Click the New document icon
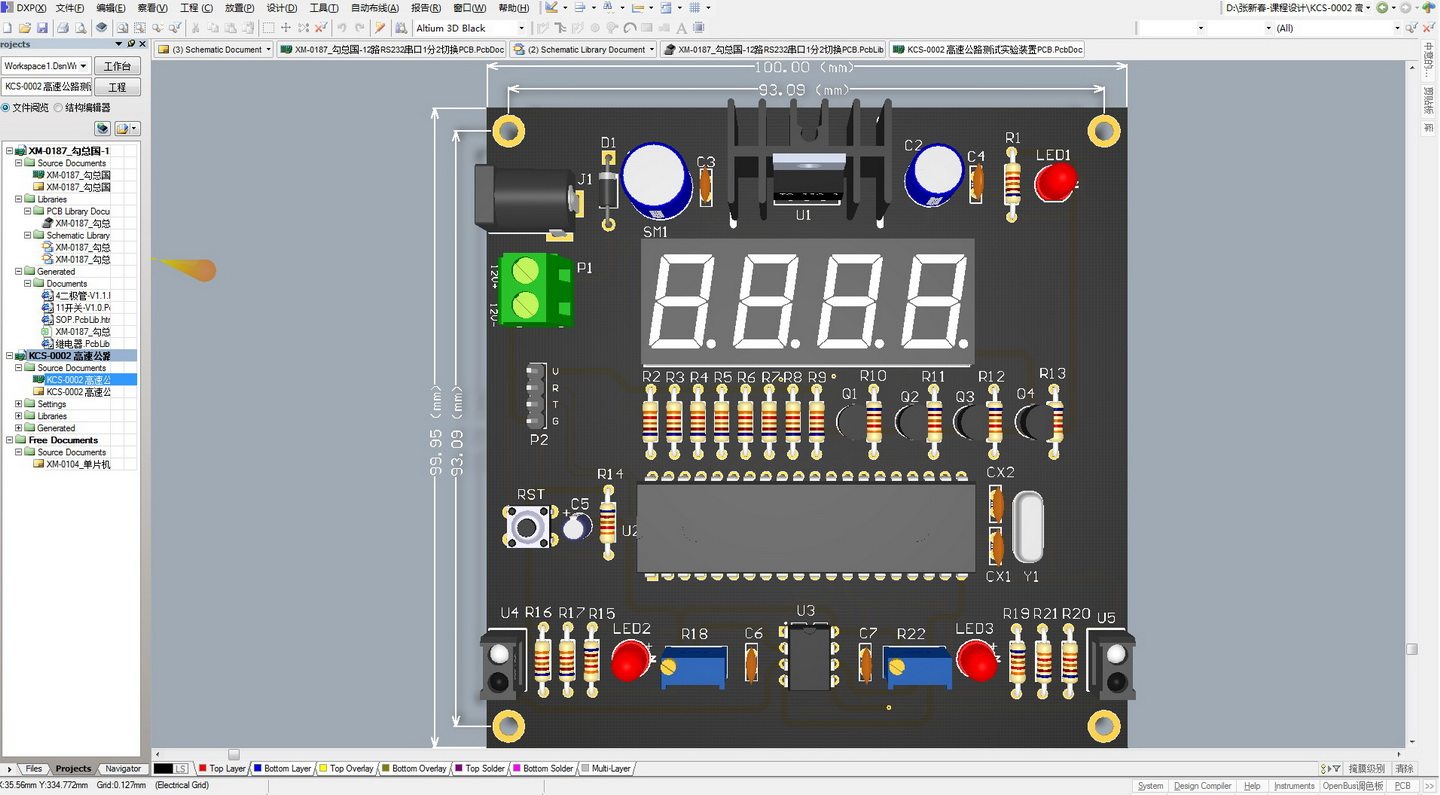Image resolution: width=1440 pixels, height=795 pixels. tap(8, 28)
